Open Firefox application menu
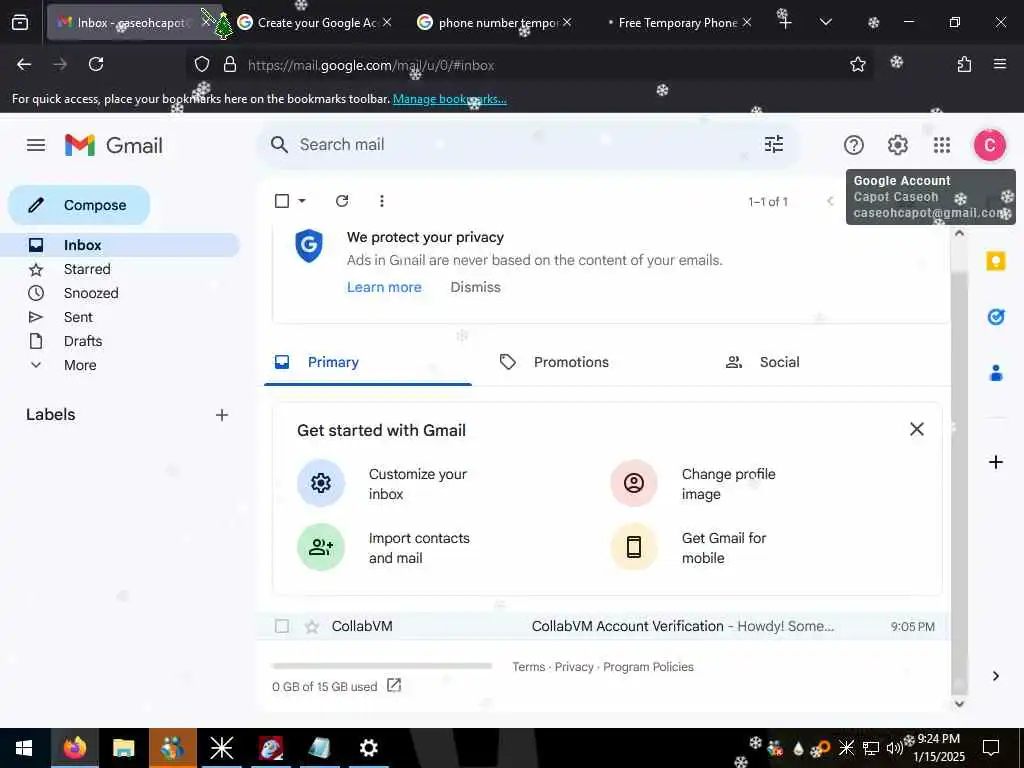 point(999,64)
